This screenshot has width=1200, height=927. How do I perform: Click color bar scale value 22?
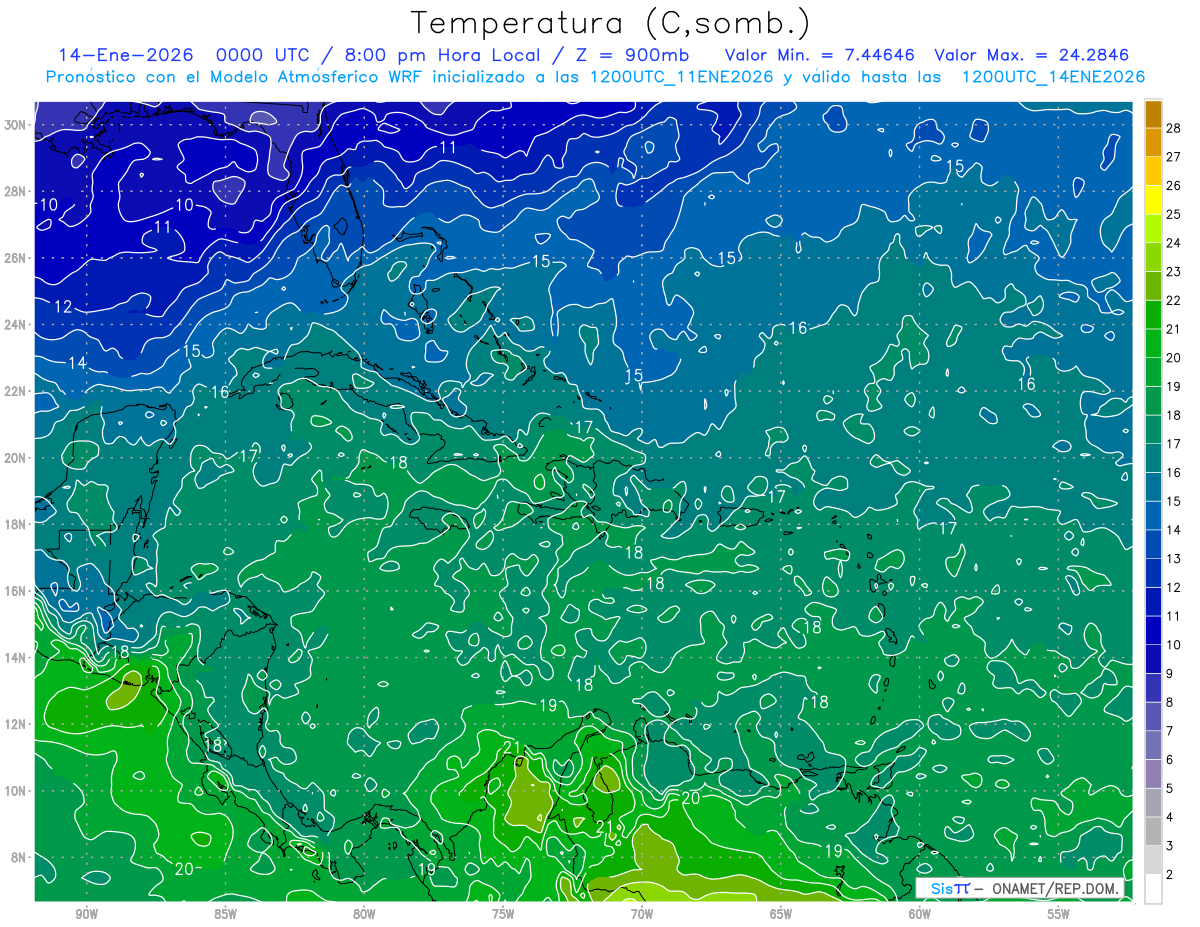(1174, 300)
